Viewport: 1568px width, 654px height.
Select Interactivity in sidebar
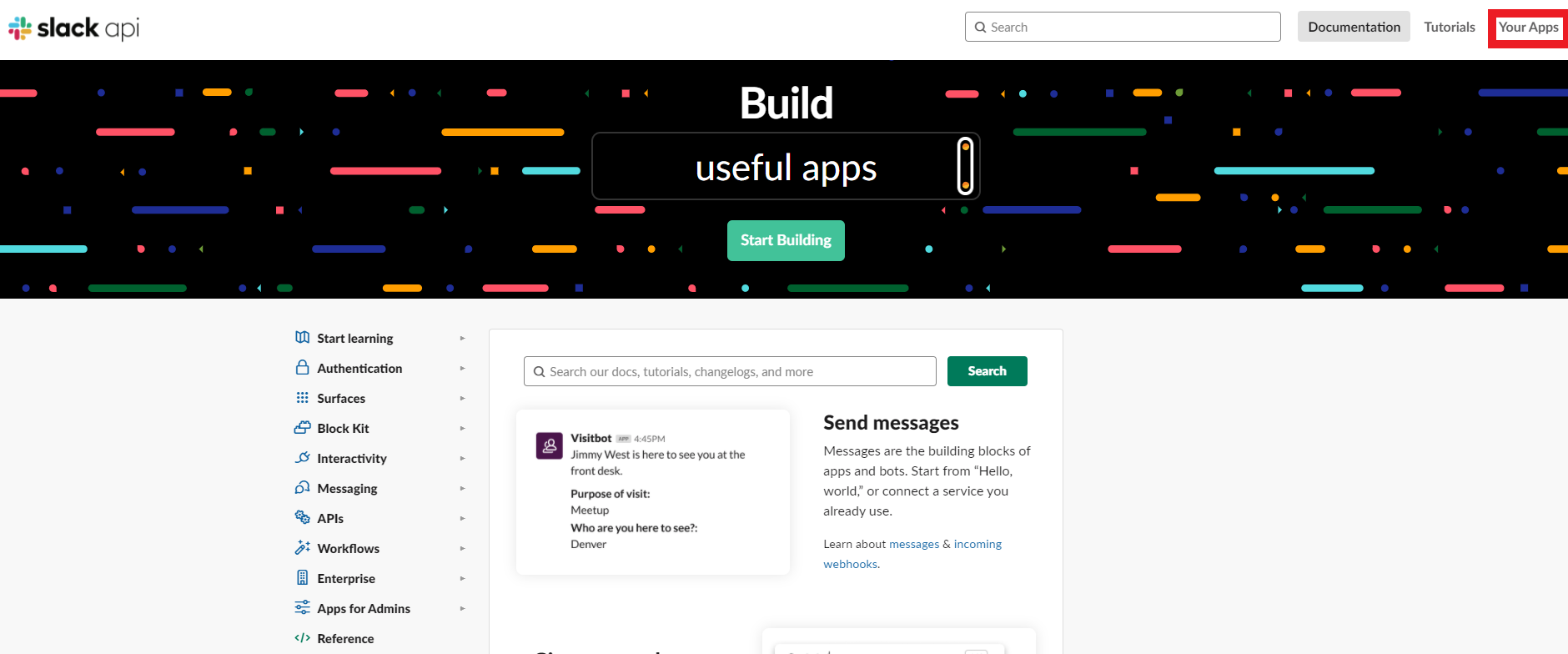click(x=352, y=458)
